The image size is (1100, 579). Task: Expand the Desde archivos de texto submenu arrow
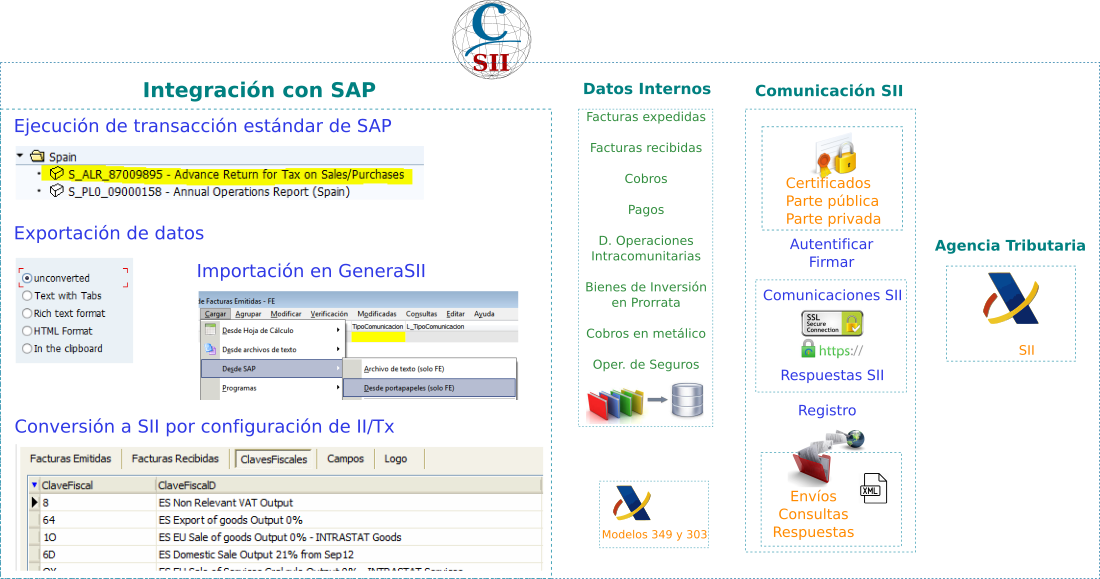pos(338,349)
